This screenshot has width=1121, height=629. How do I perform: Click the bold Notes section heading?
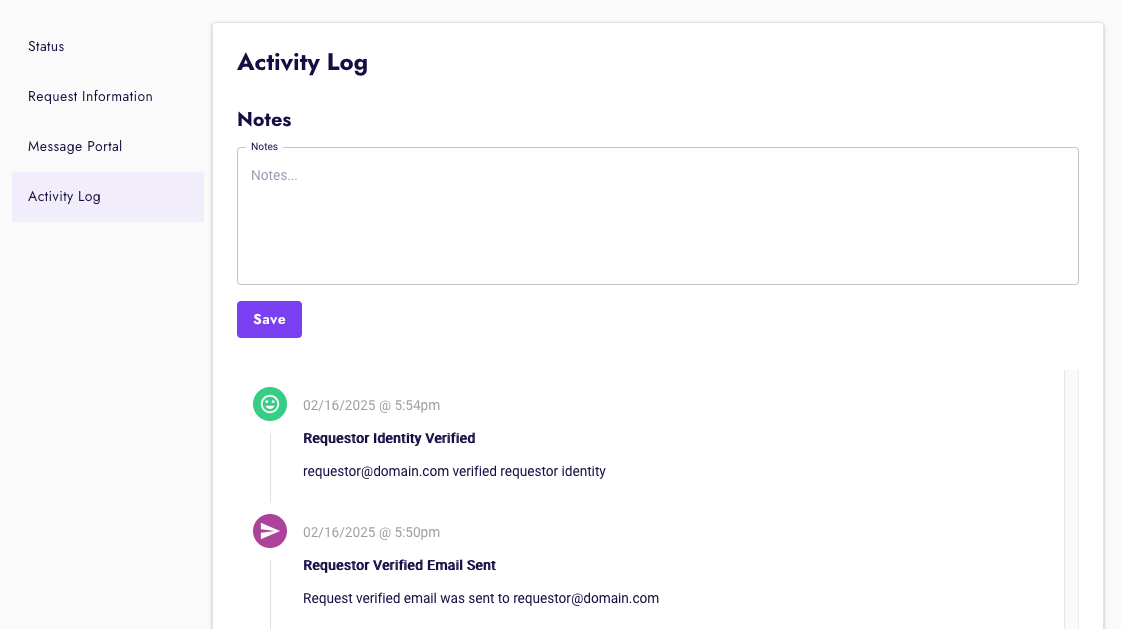[264, 120]
